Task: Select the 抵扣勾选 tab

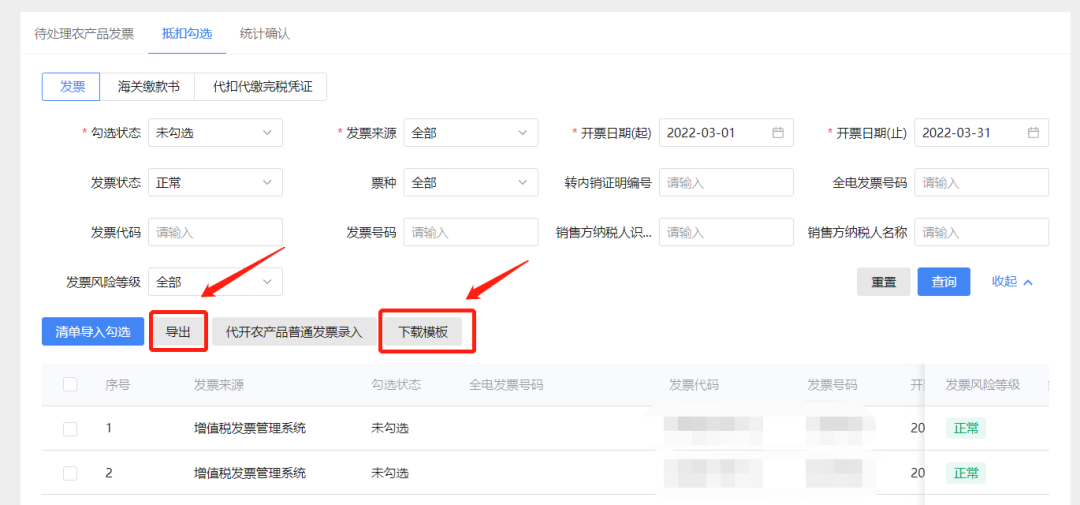Action: coord(187,34)
